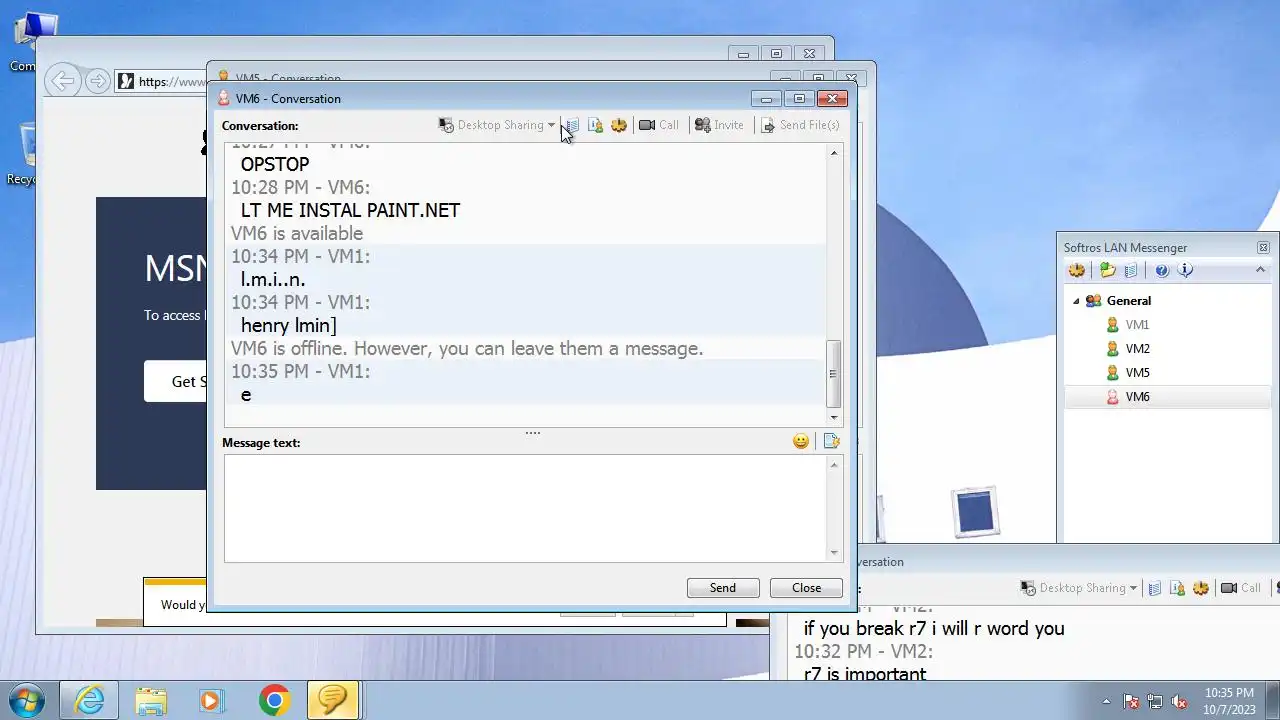Click the message 'henry lmin]'
Screen dimensions: 1280x720
(x=288, y=325)
